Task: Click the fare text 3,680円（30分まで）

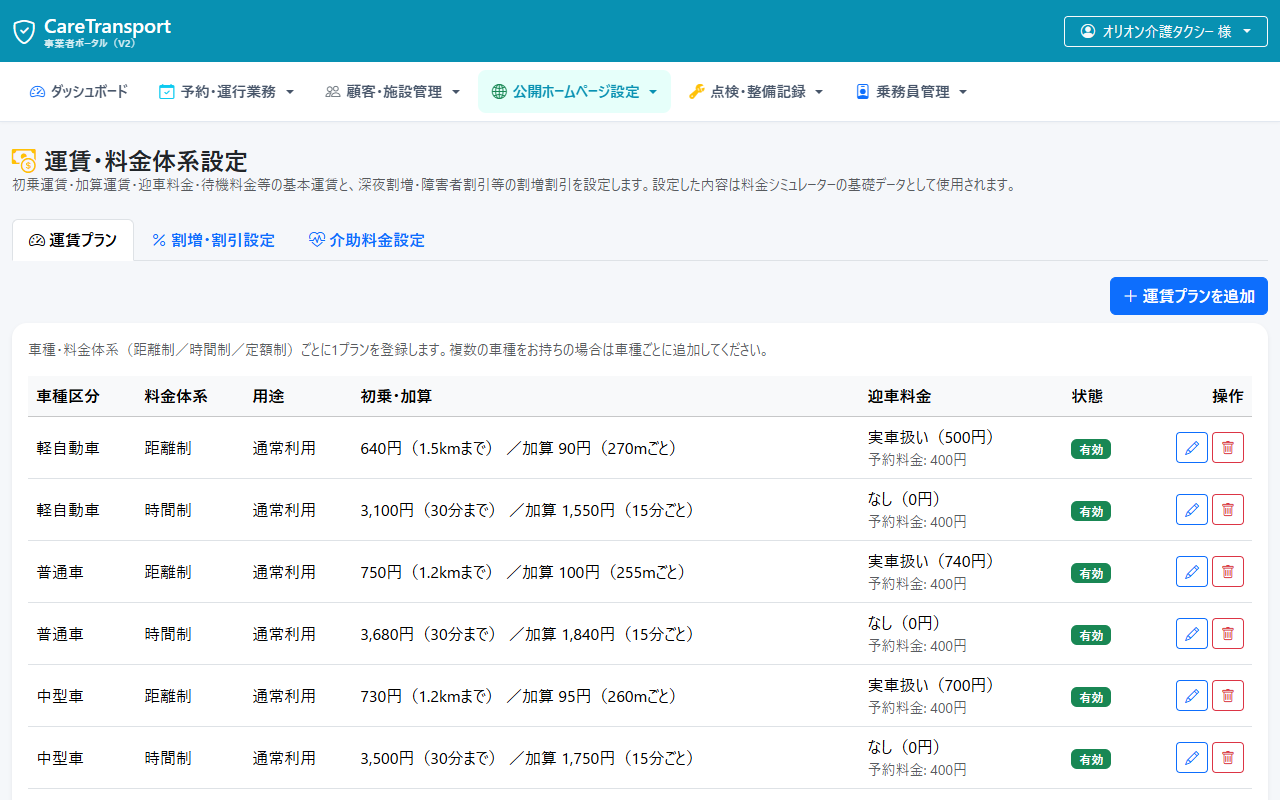Action: [430, 634]
